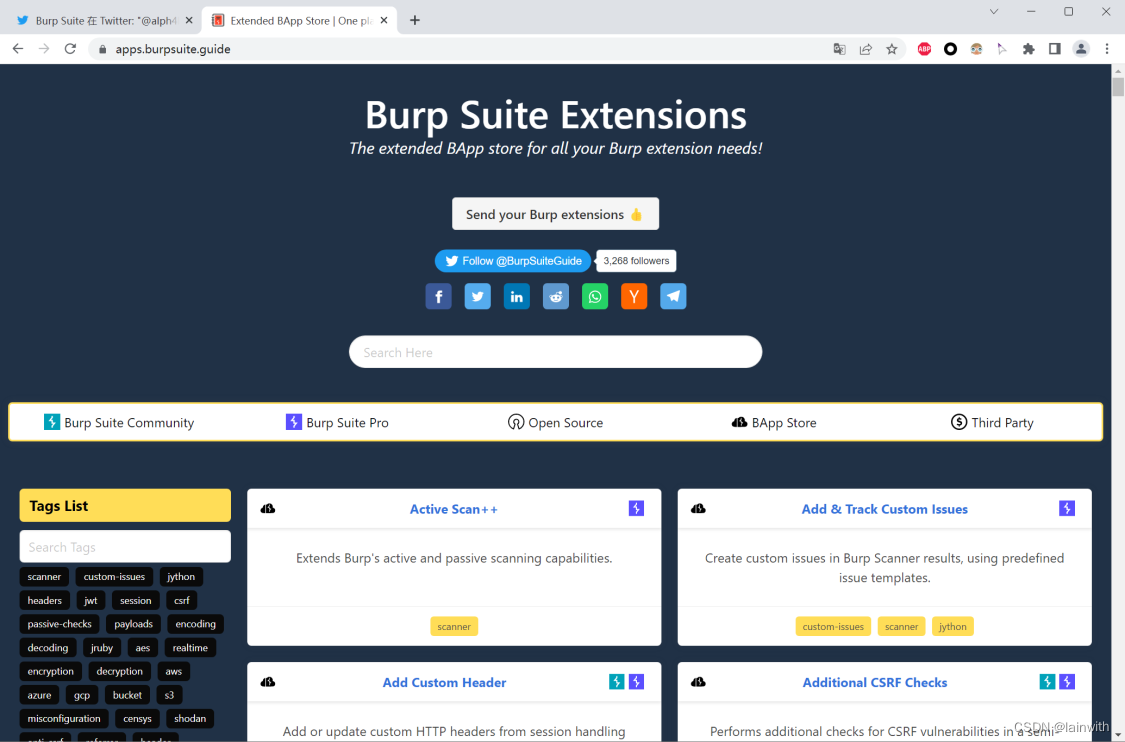Screen dimensions: 1125x742
Task: Select the decryption tag
Action: (119, 671)
